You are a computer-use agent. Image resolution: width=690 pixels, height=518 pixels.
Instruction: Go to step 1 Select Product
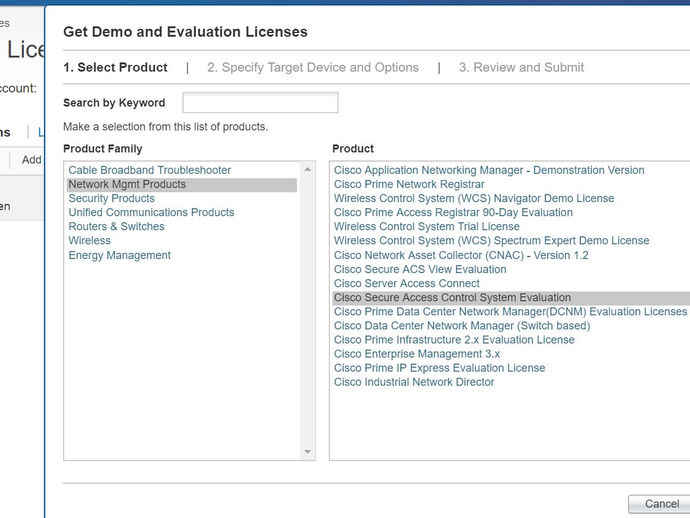click(x=115, y=67)
